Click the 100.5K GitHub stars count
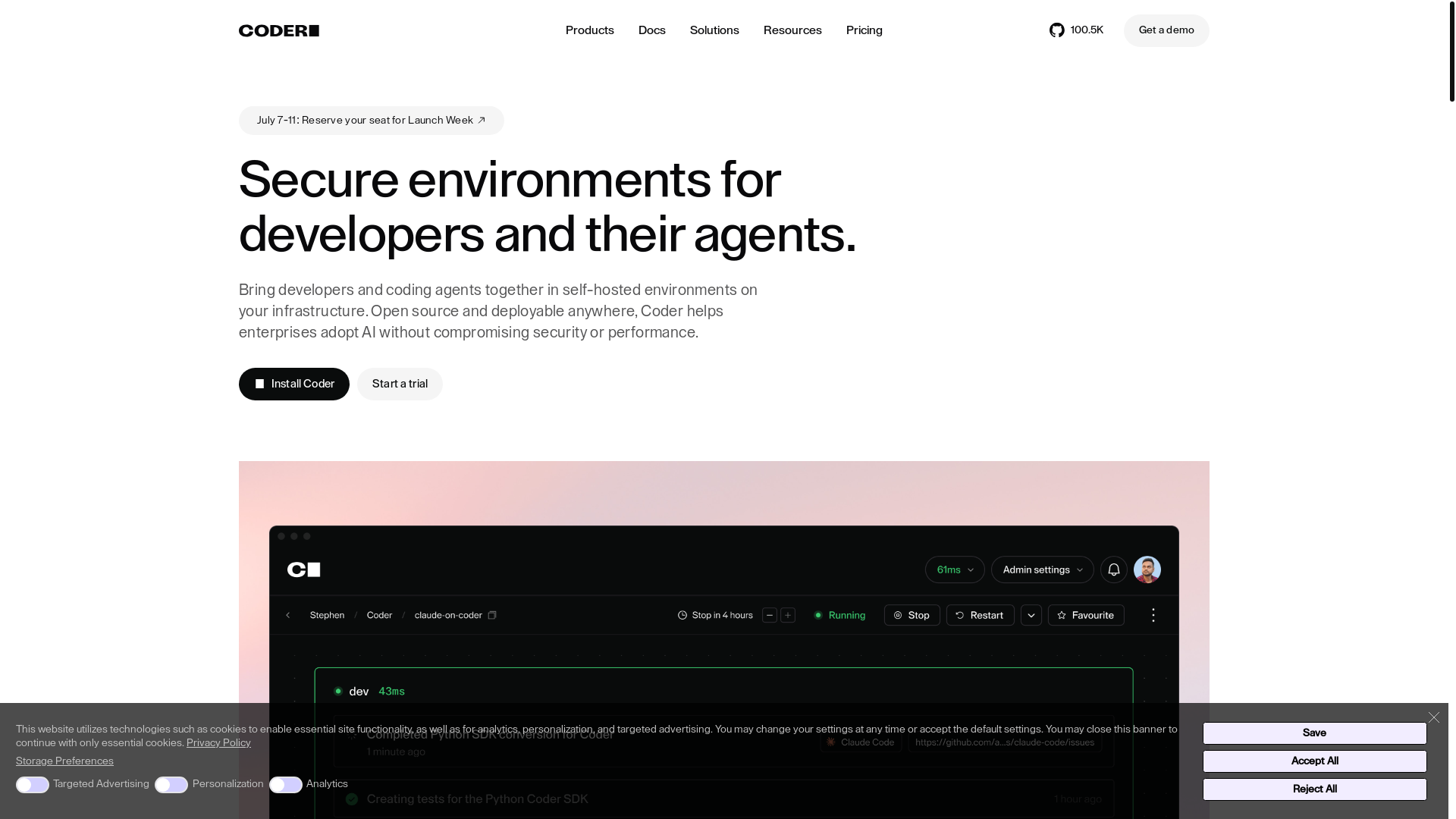The image size is (1456, 819). tap(1087, 30)
